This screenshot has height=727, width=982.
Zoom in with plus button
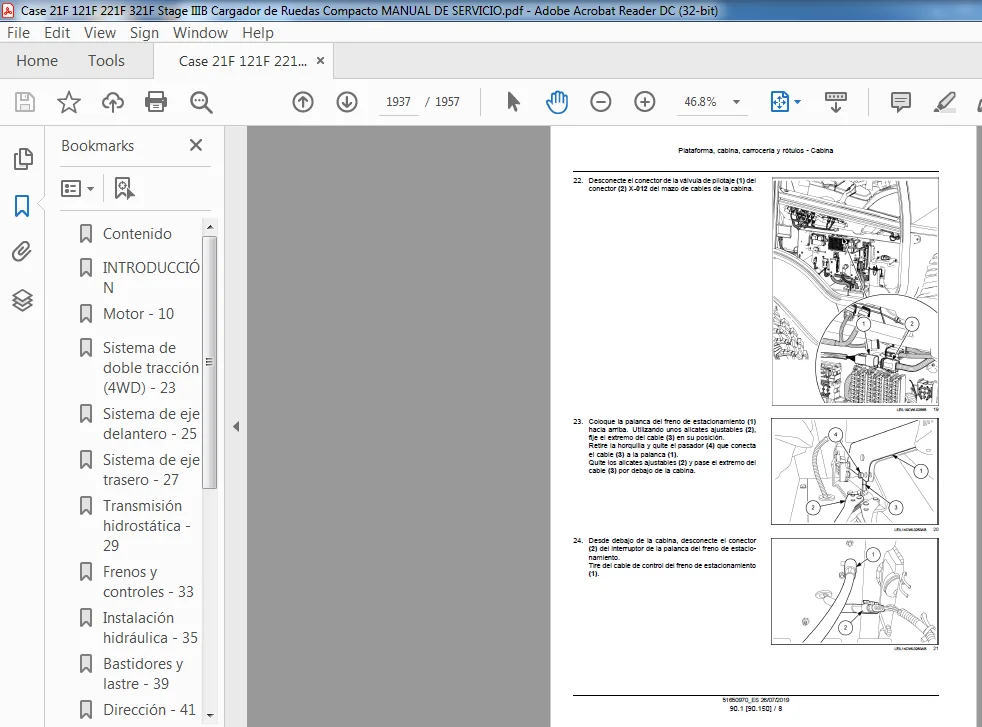coord(644,101)
